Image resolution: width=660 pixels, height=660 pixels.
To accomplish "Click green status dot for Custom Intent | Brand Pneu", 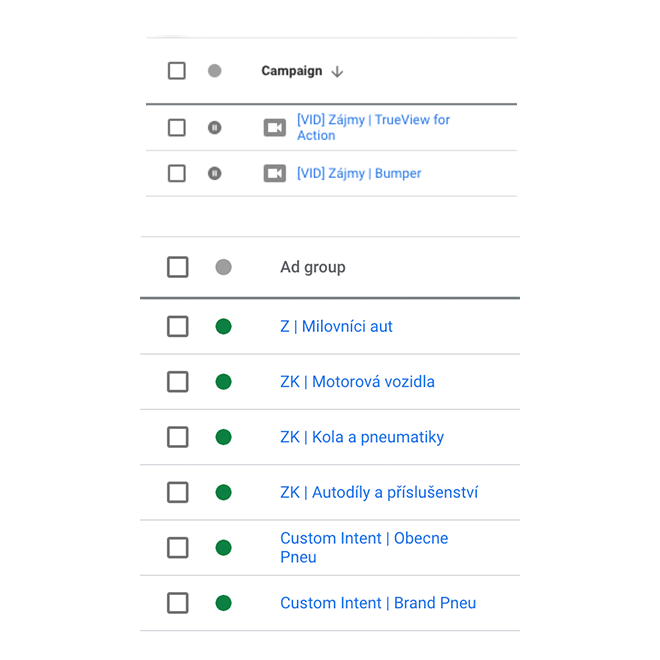I will 224,603.
